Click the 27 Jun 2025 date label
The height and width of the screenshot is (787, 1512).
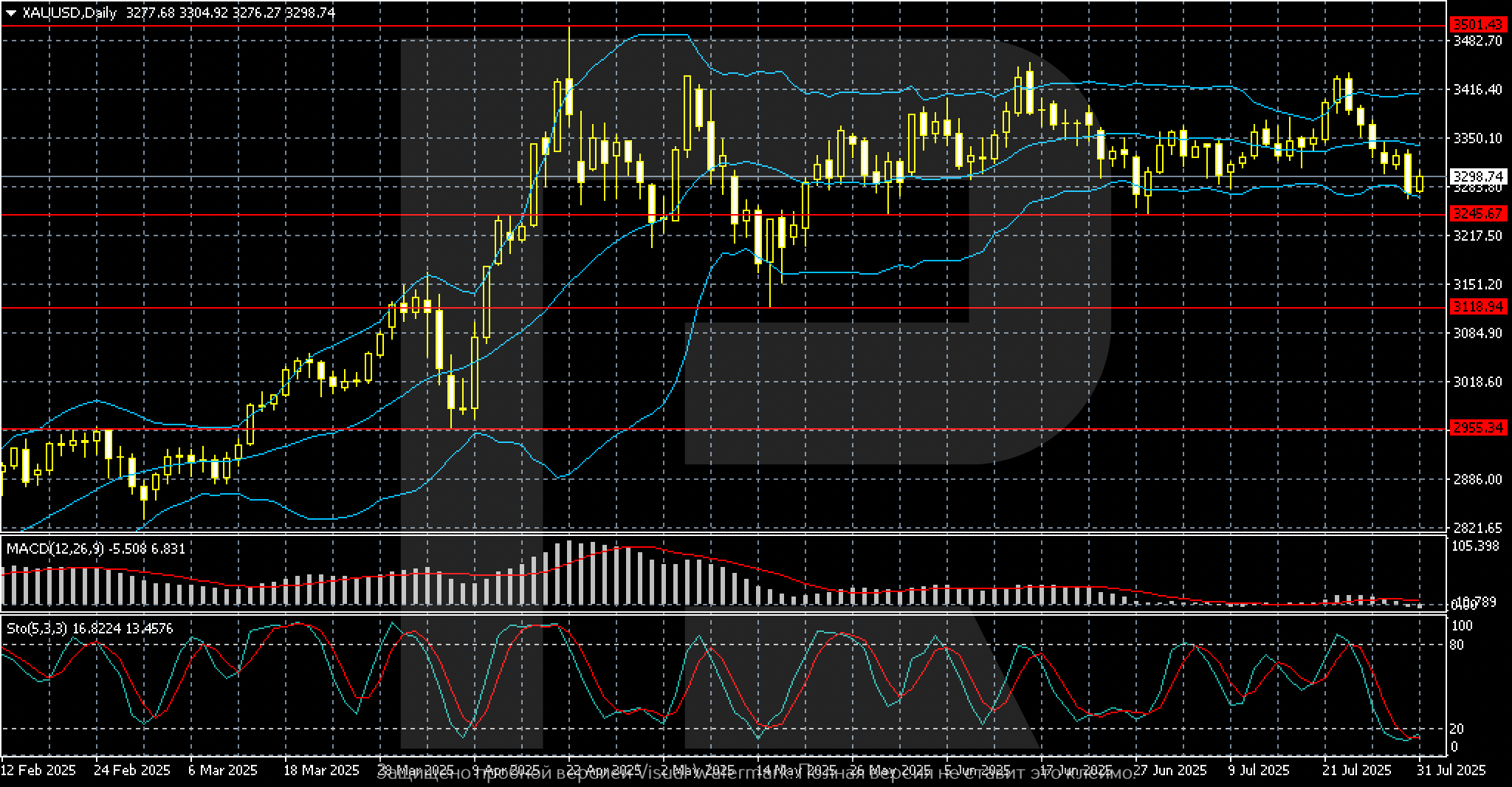[x=1170, y=771]
